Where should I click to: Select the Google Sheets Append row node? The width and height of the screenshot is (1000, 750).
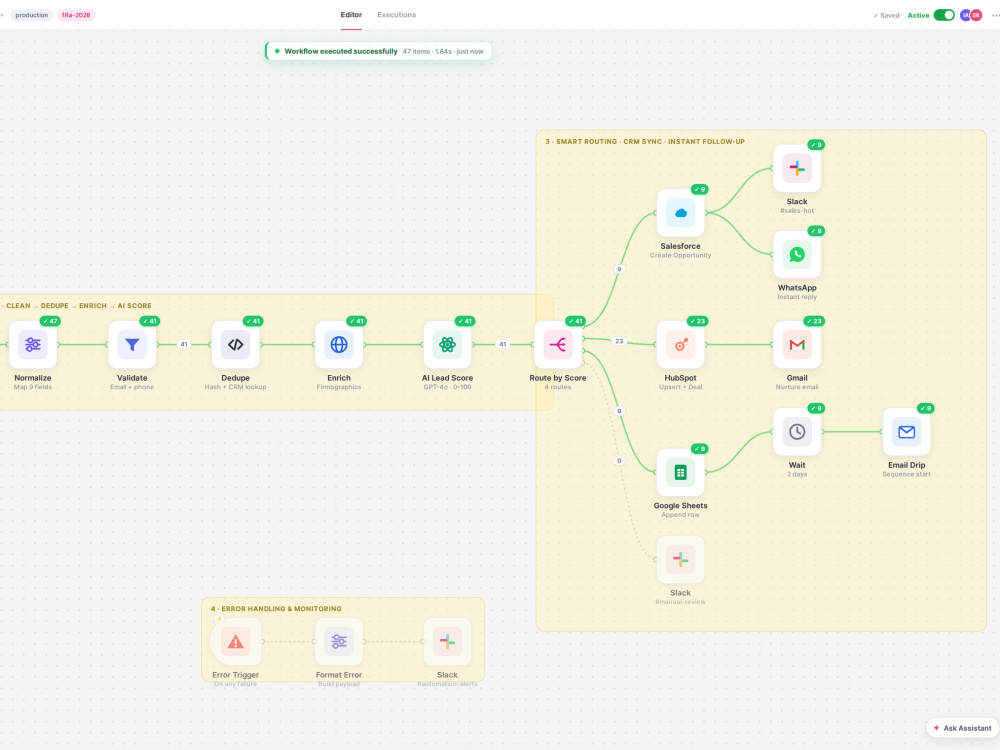click(x=680, y=472)
